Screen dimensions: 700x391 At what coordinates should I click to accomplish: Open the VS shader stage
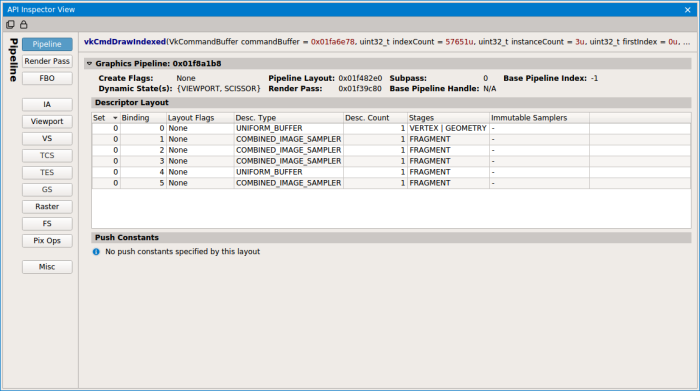47,138
